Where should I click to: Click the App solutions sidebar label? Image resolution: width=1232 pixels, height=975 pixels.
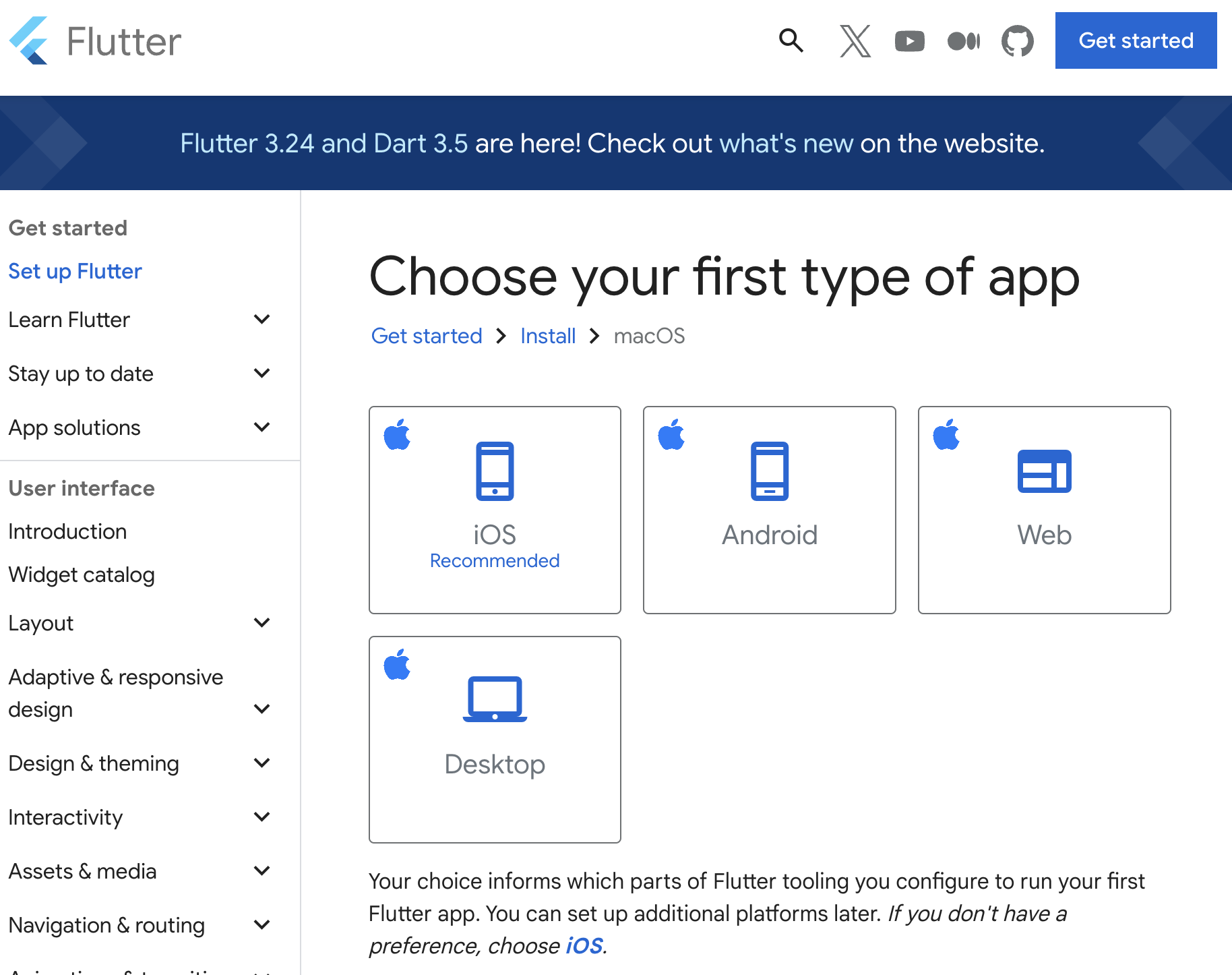click(74, 427)
